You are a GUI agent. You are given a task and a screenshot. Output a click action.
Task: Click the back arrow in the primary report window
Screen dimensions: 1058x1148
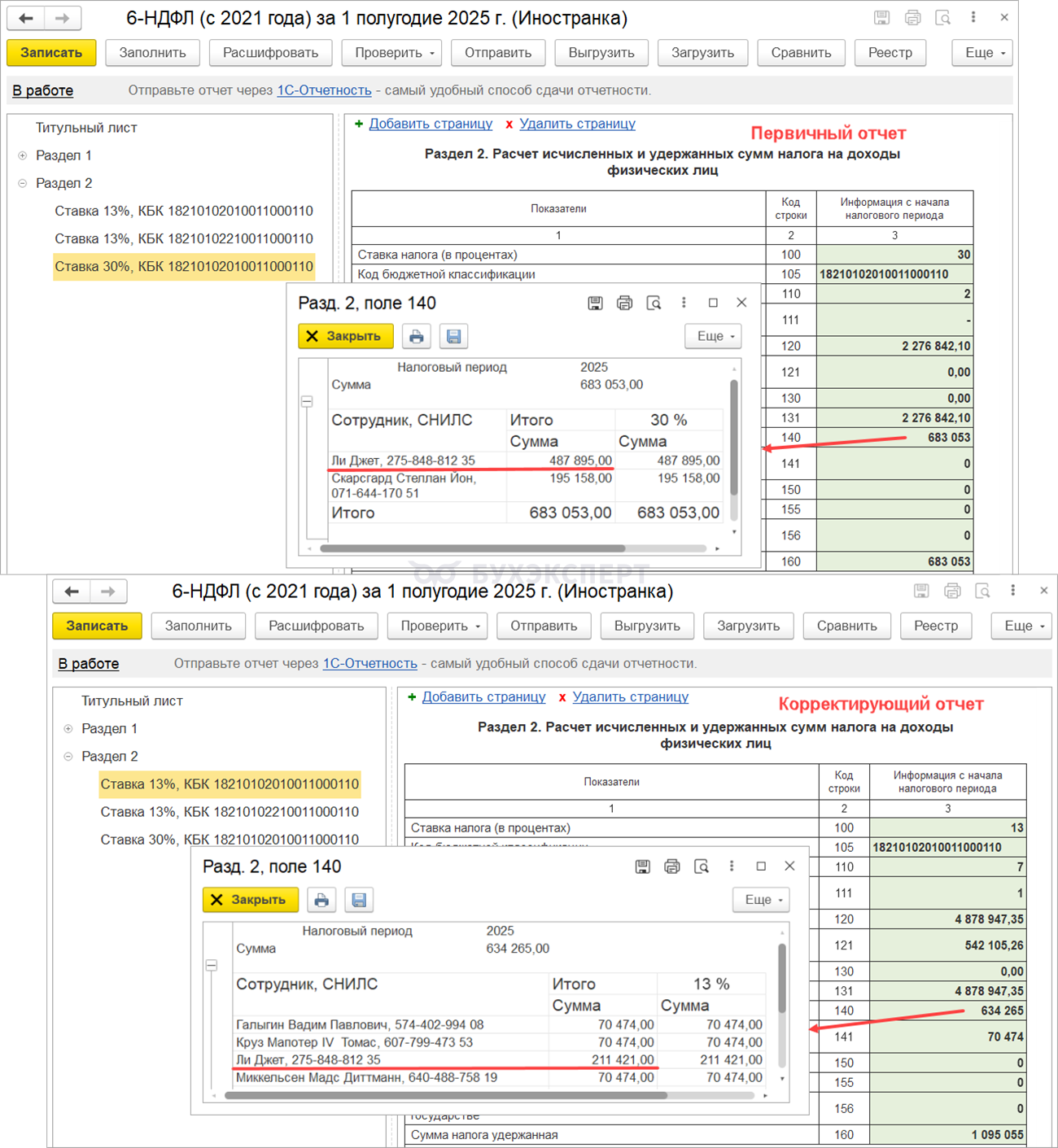(26, 18)
